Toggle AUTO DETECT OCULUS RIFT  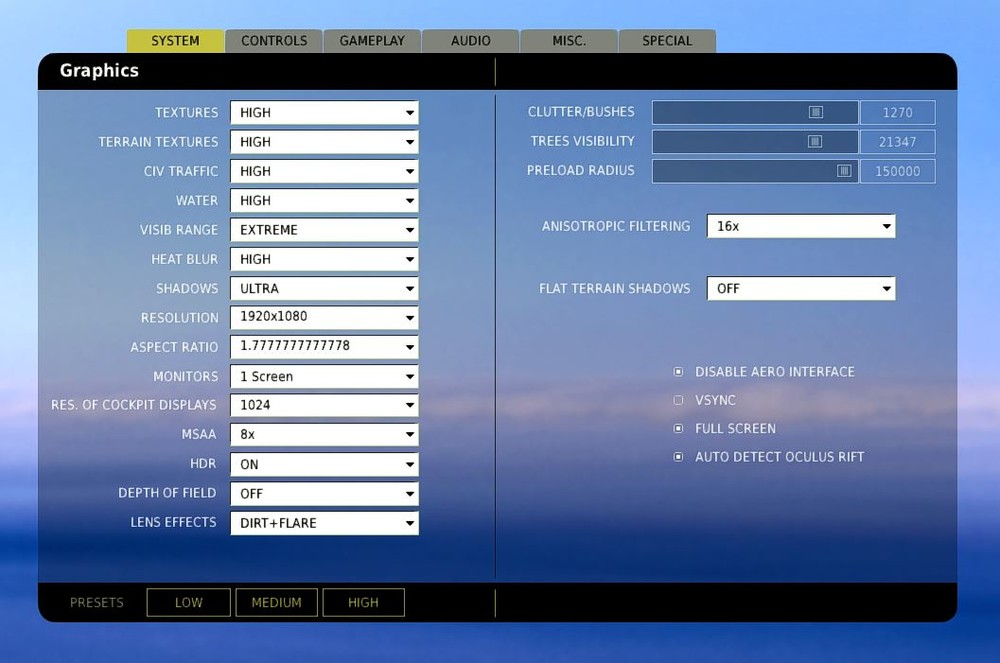pyautogui.click(x=678, y=457)
